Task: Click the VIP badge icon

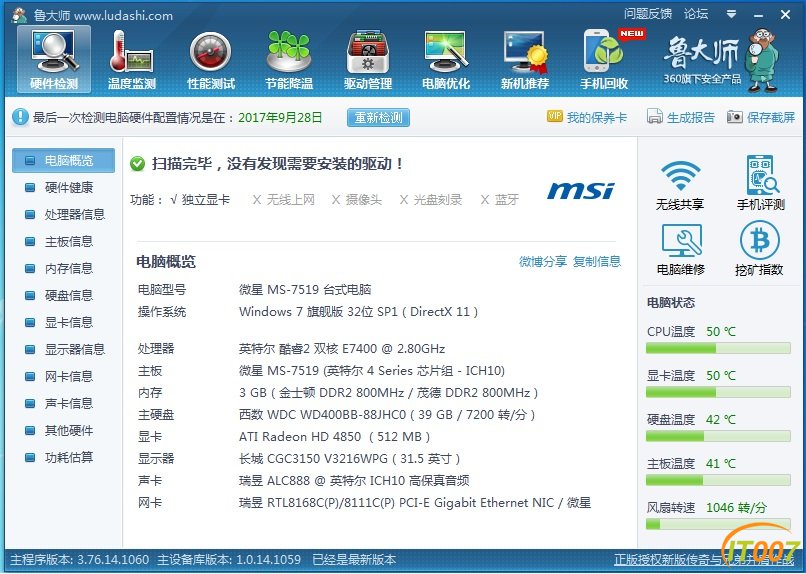Action: [555, 117]
